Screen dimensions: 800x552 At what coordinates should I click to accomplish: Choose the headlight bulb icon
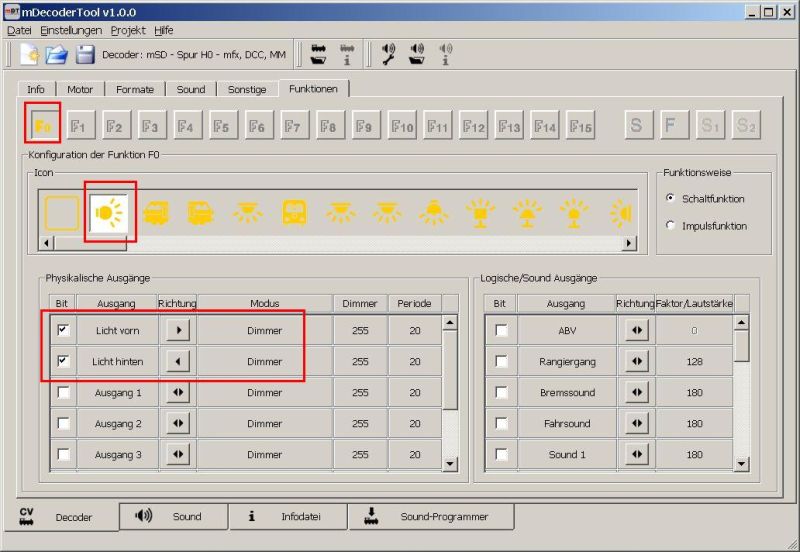pos(108,212)
